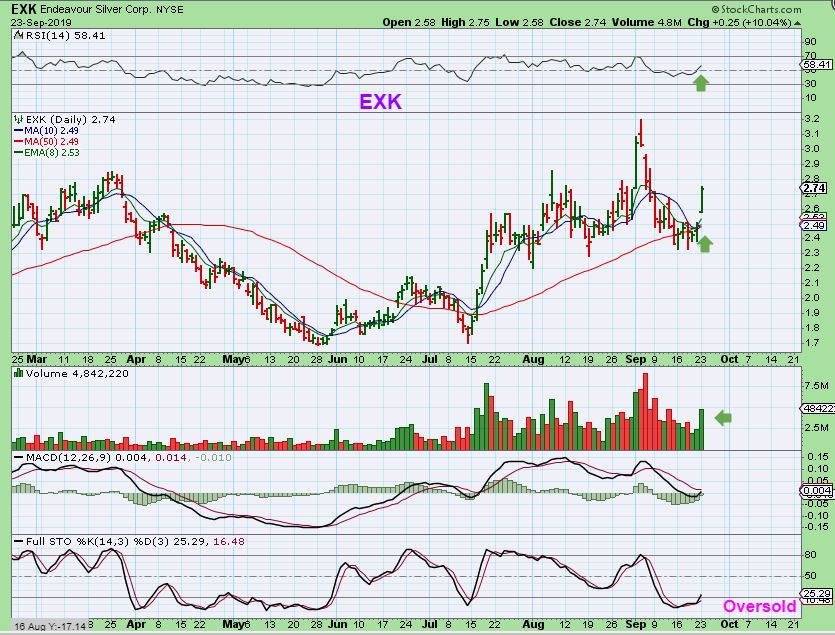The image size is (835, 635).
Task: Click the 2.74 last price tag on the right axis
Action: (x=815, y=188)
